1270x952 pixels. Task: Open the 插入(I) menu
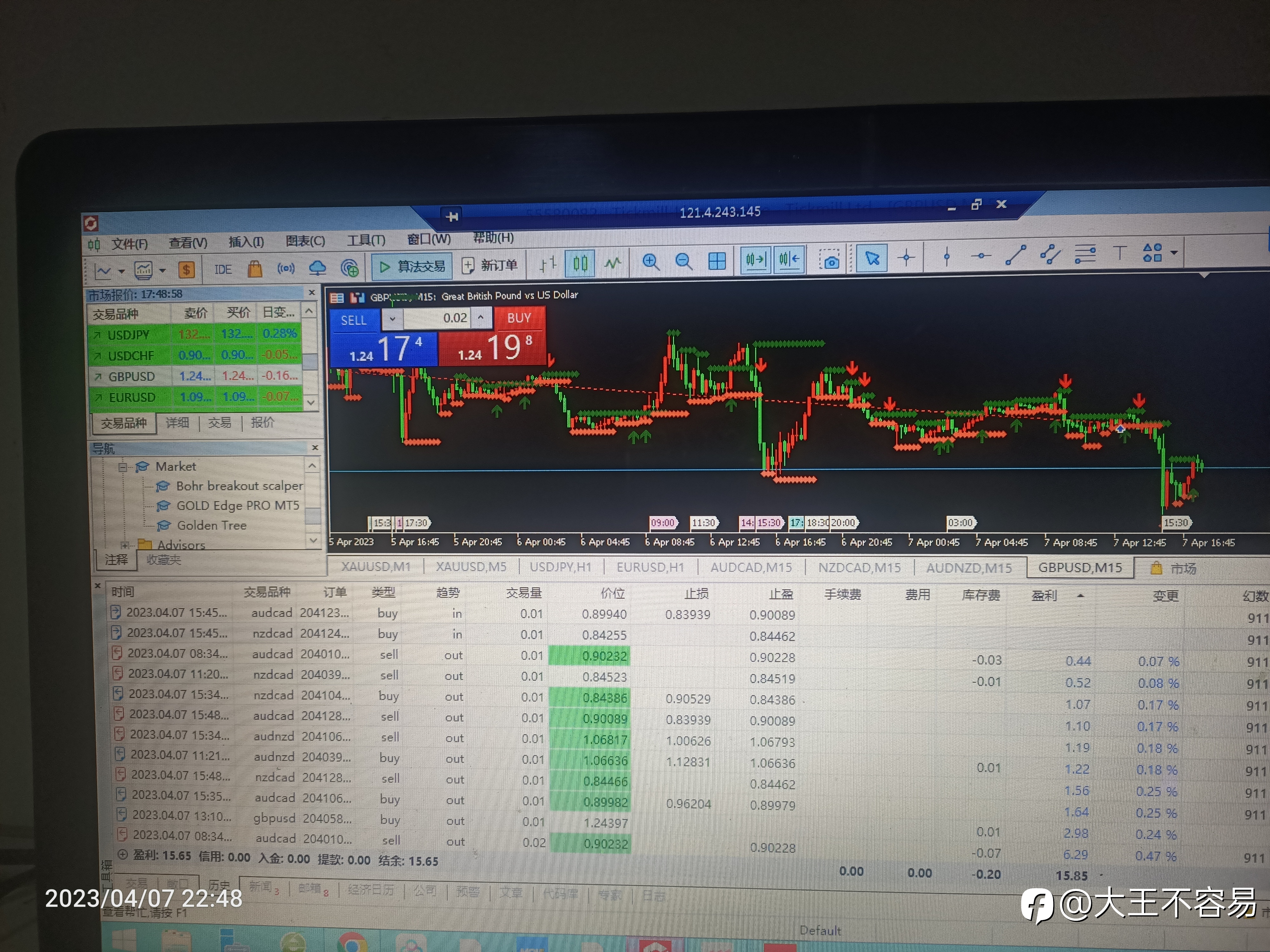(246, 242)
